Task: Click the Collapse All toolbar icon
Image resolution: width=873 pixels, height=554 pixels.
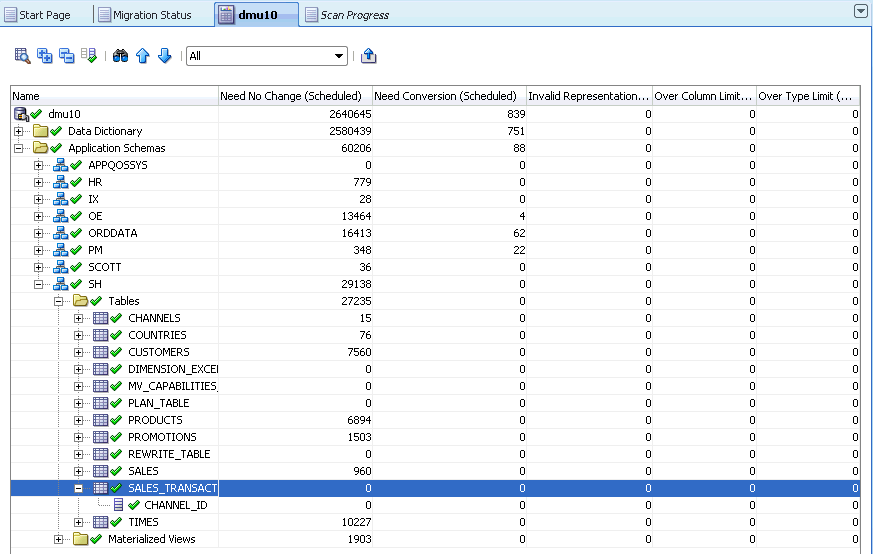Action: 67,56
